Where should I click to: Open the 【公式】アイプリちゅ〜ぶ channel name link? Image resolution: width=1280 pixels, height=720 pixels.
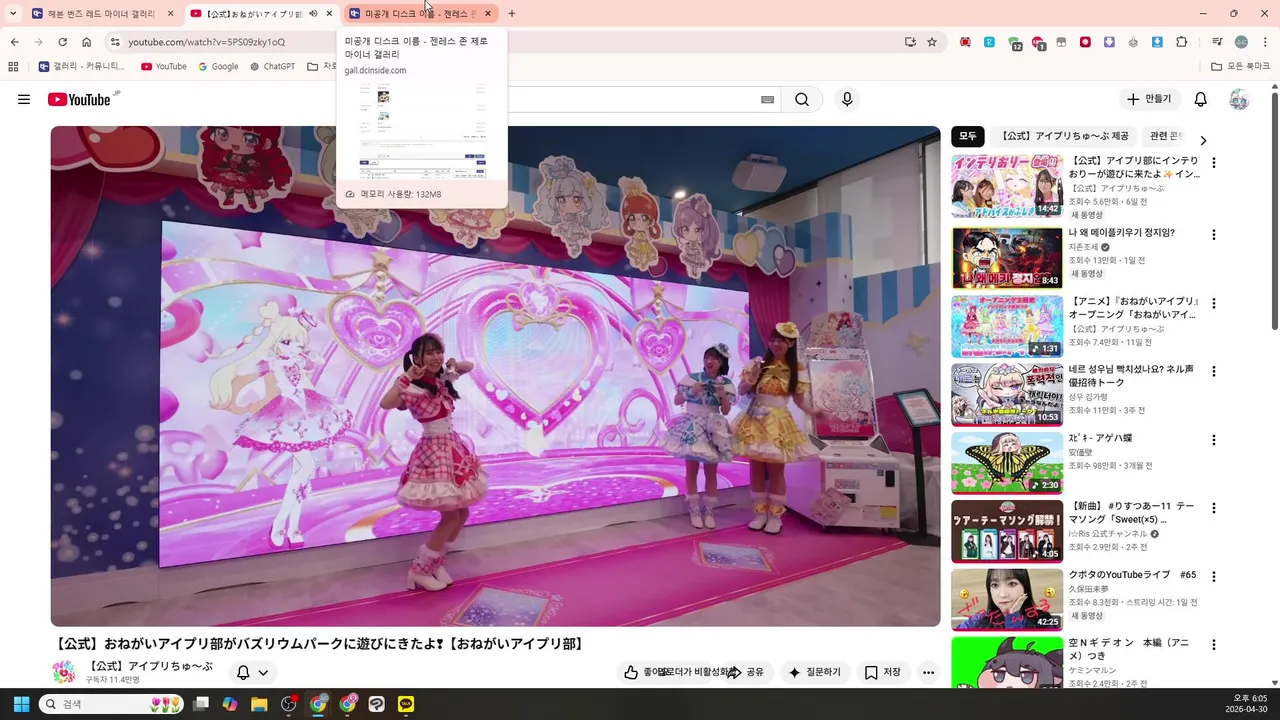pos(150,666)
